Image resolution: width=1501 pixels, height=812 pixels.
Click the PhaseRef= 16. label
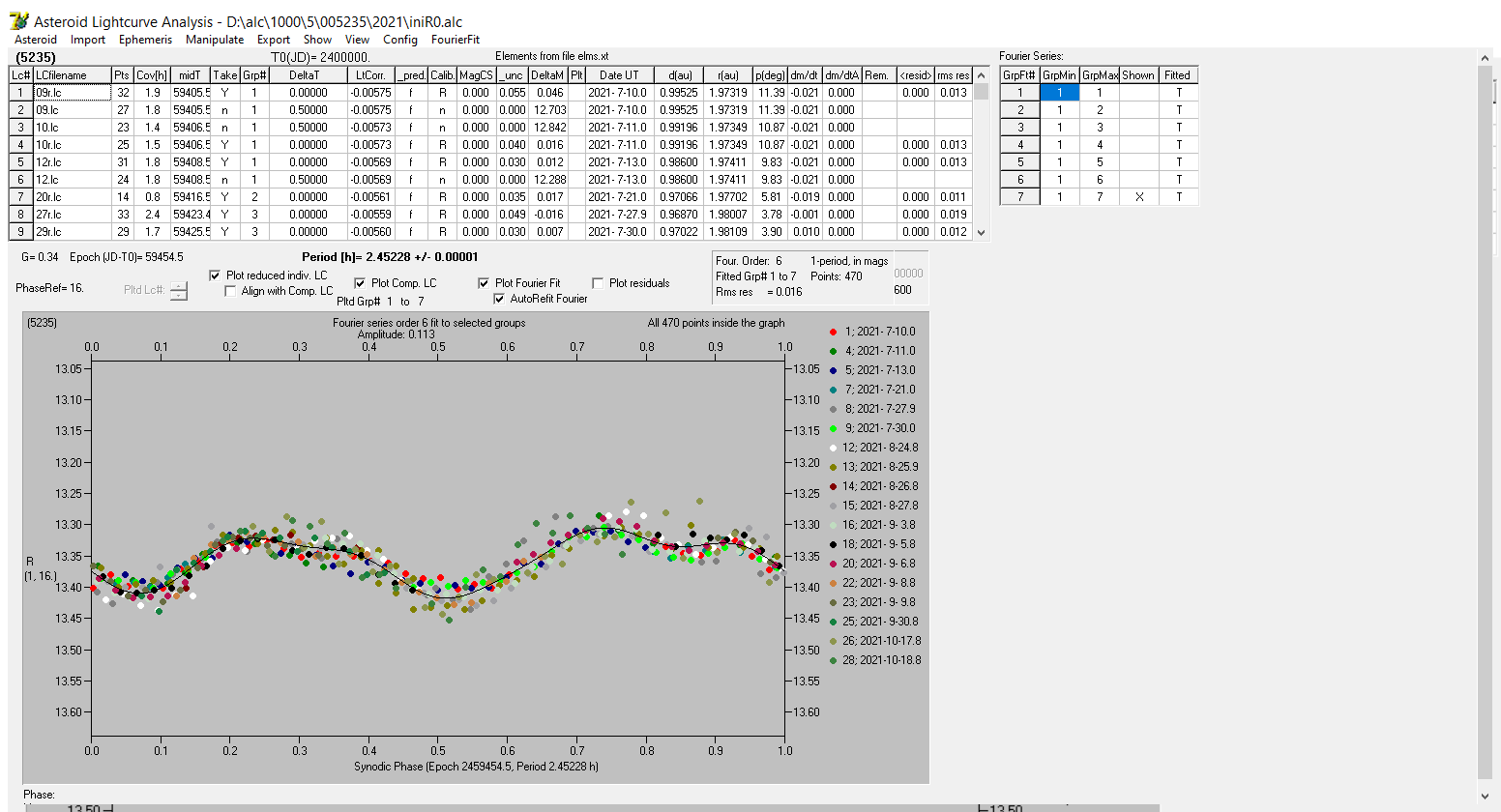pyautogui.click(x=50, y=288)
